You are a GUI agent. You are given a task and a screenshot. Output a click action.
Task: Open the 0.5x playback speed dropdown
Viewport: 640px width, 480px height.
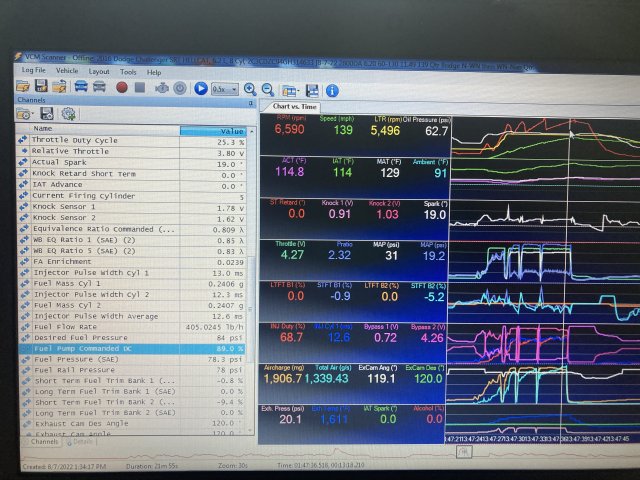point(224,89)
